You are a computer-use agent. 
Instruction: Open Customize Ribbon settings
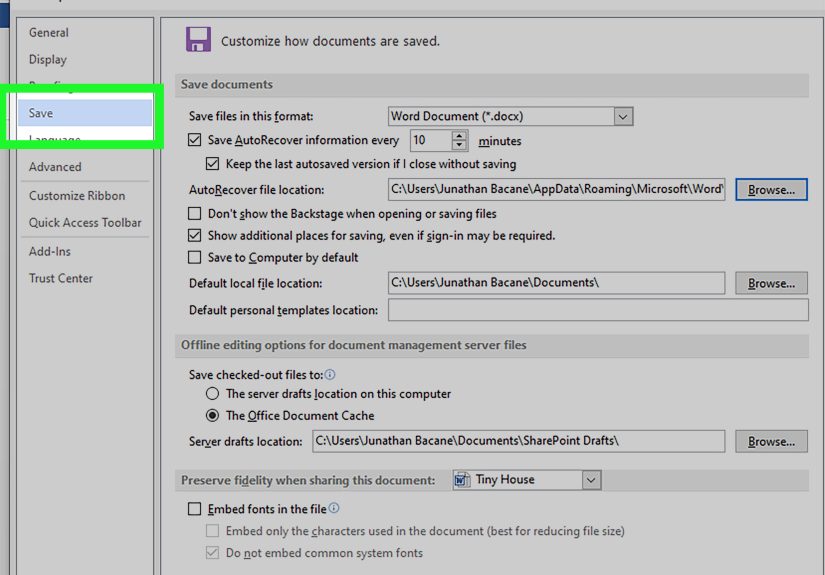(77, 196)
